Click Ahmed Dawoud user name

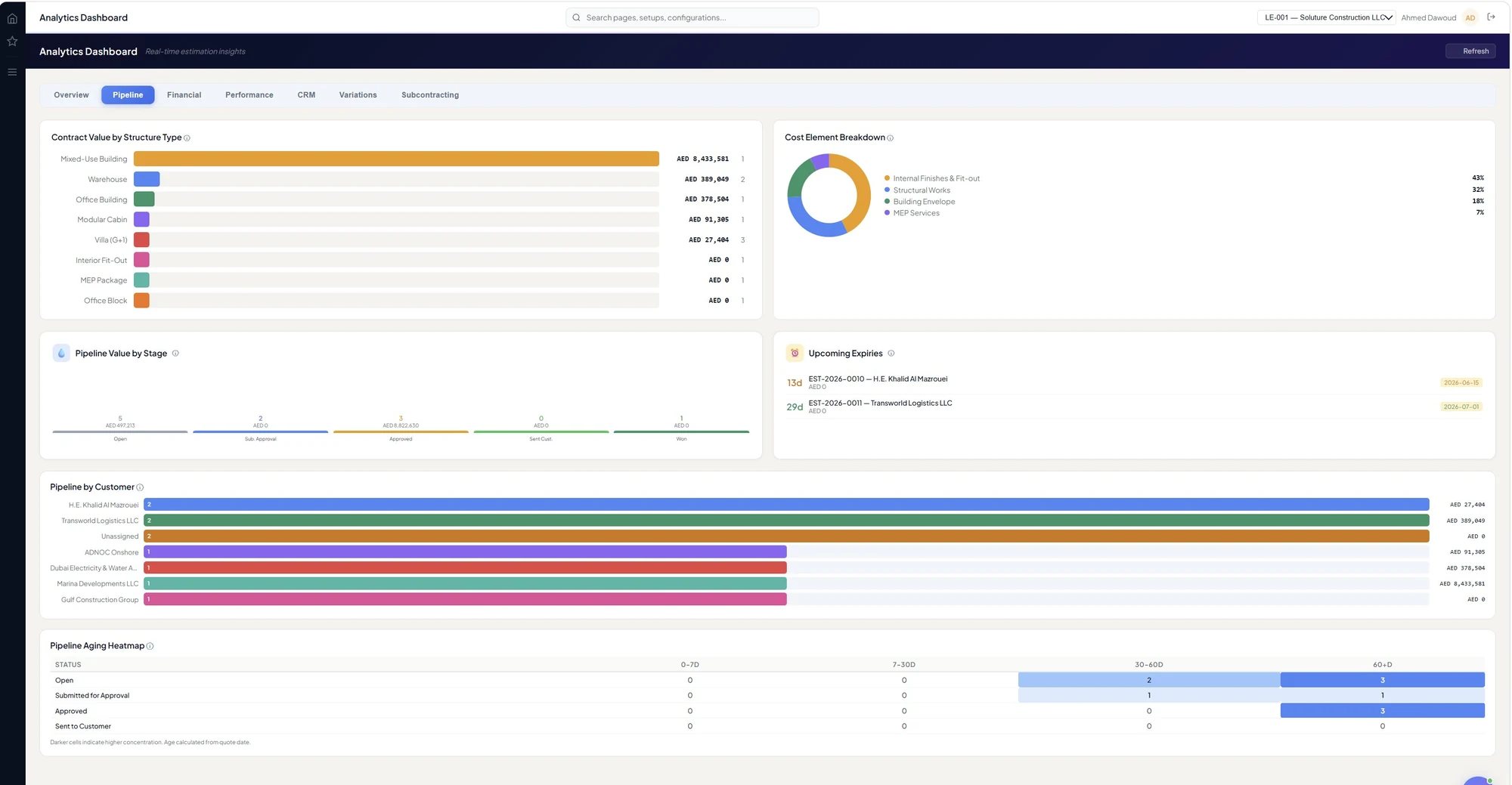1428,17
